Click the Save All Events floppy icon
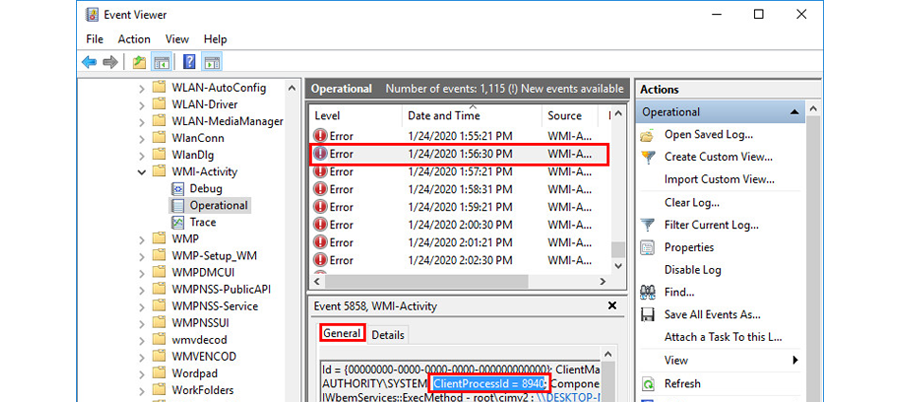This screenshot has height=402, width=900. [x=647, y=315]
